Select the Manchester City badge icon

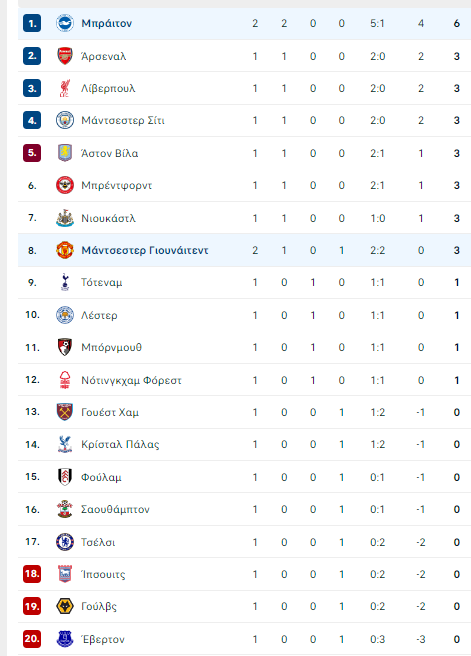coord(65,120)
